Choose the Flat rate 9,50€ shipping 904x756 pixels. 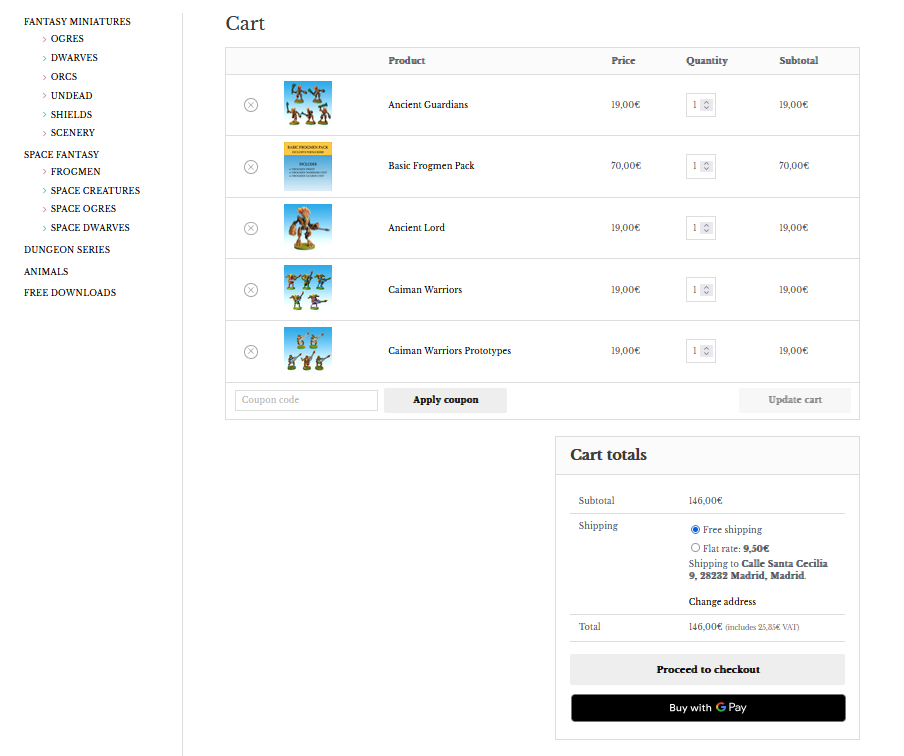click(x=695, y=548)
